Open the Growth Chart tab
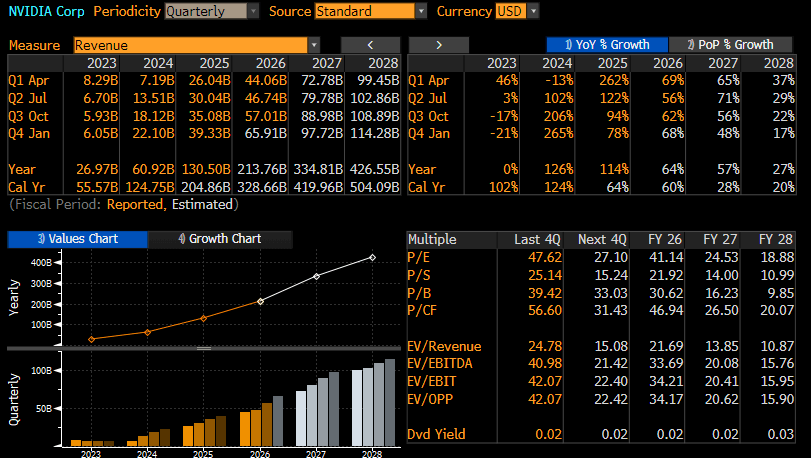The height and width of the screenshot is (458, 811). pyautogui.click(x=219, y=239)
